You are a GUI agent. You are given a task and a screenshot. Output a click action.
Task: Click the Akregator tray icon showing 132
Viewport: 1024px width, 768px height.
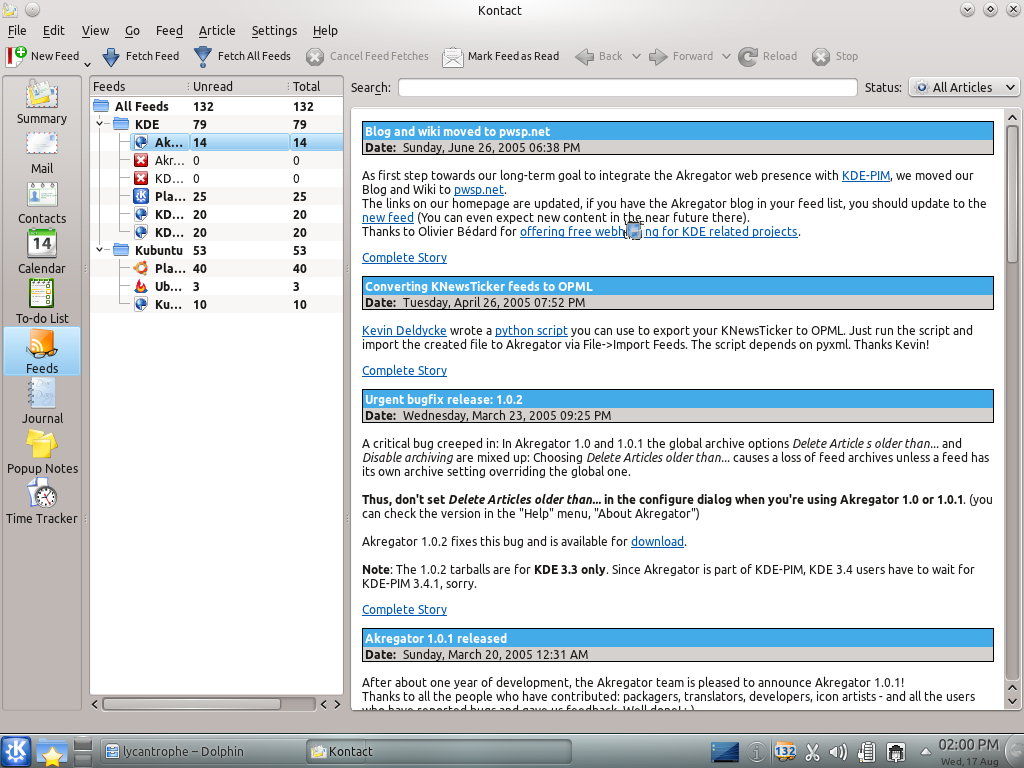[784, 752]
